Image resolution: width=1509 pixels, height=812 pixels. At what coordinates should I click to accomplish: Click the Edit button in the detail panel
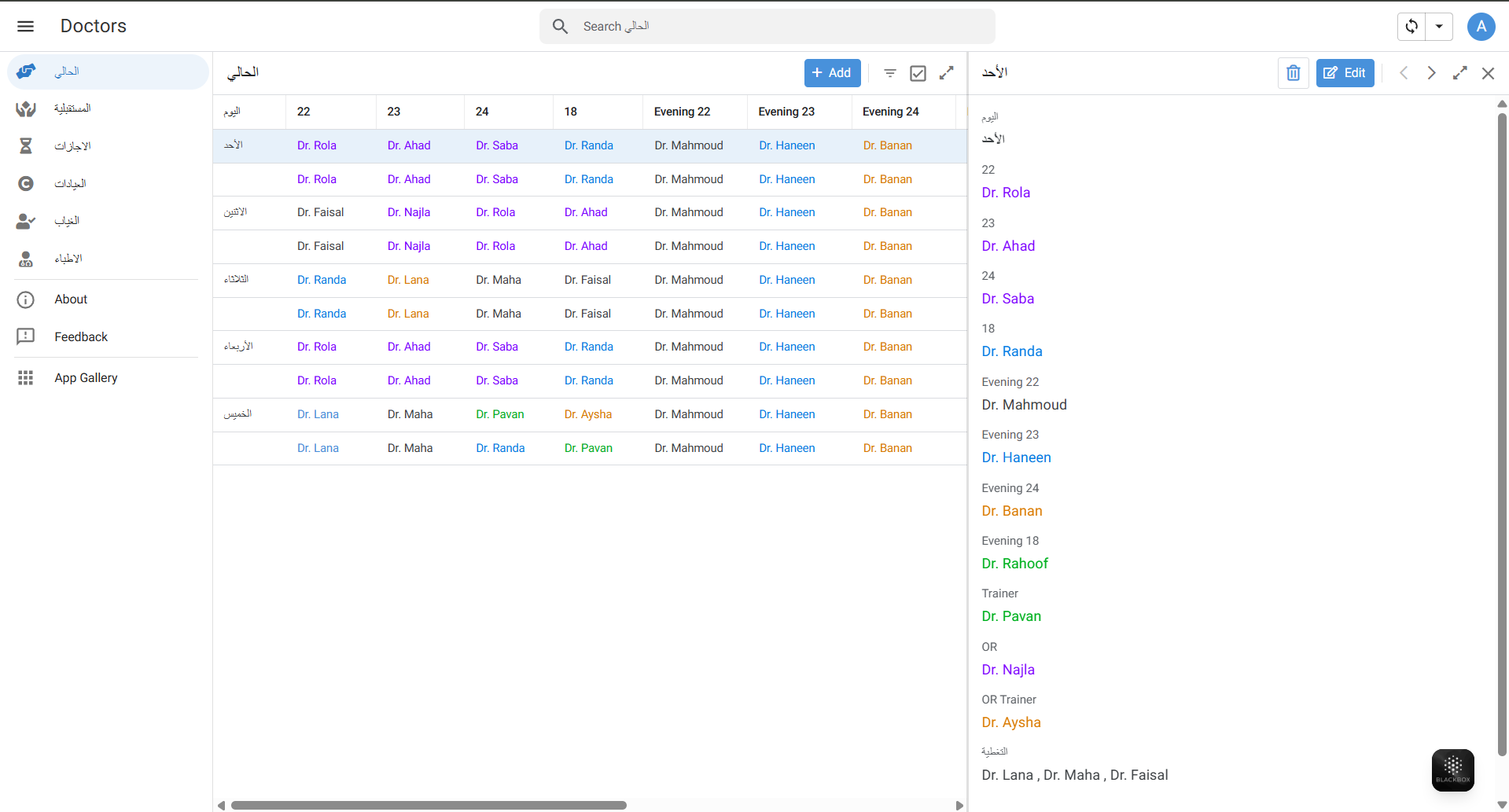tap(1345, 72)
